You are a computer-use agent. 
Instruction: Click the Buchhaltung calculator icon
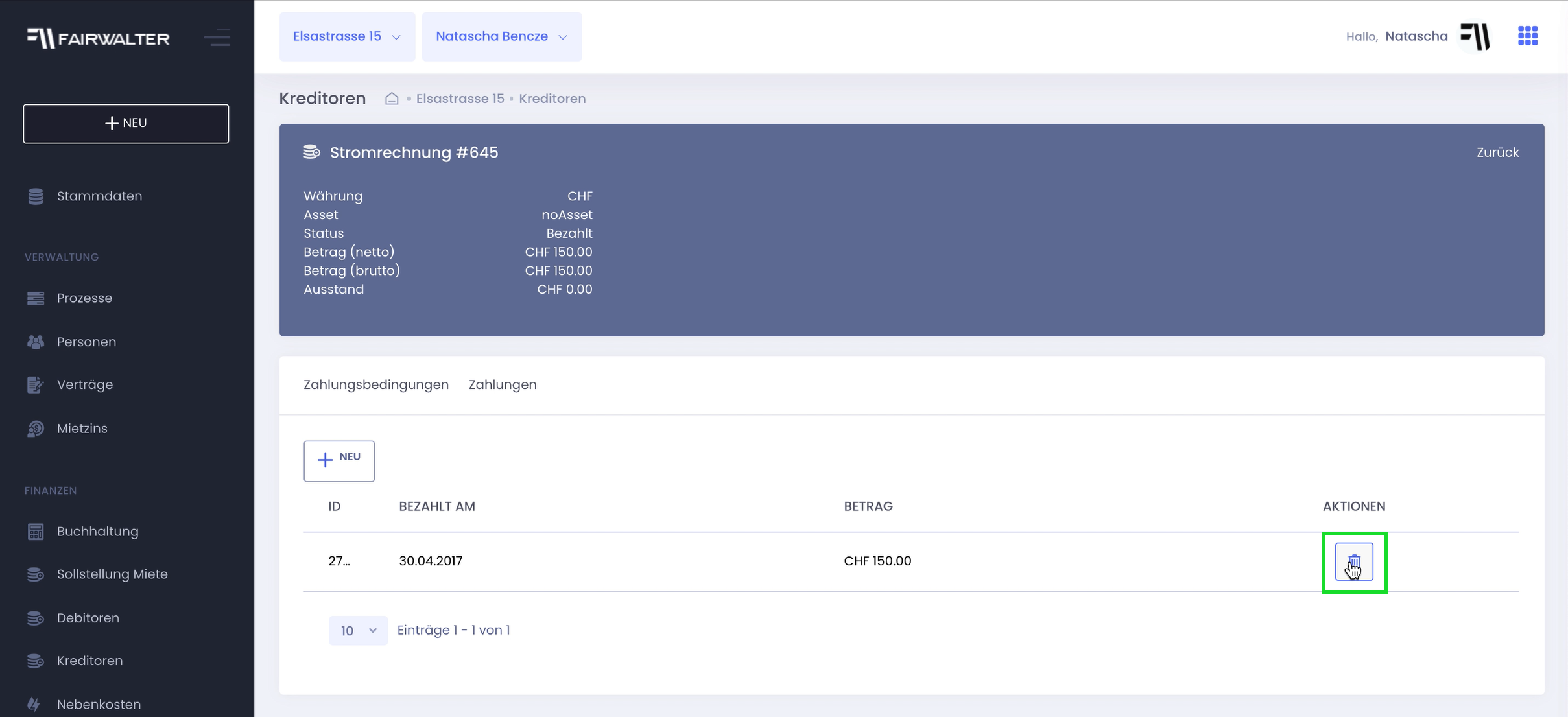(x=36, y=532)
